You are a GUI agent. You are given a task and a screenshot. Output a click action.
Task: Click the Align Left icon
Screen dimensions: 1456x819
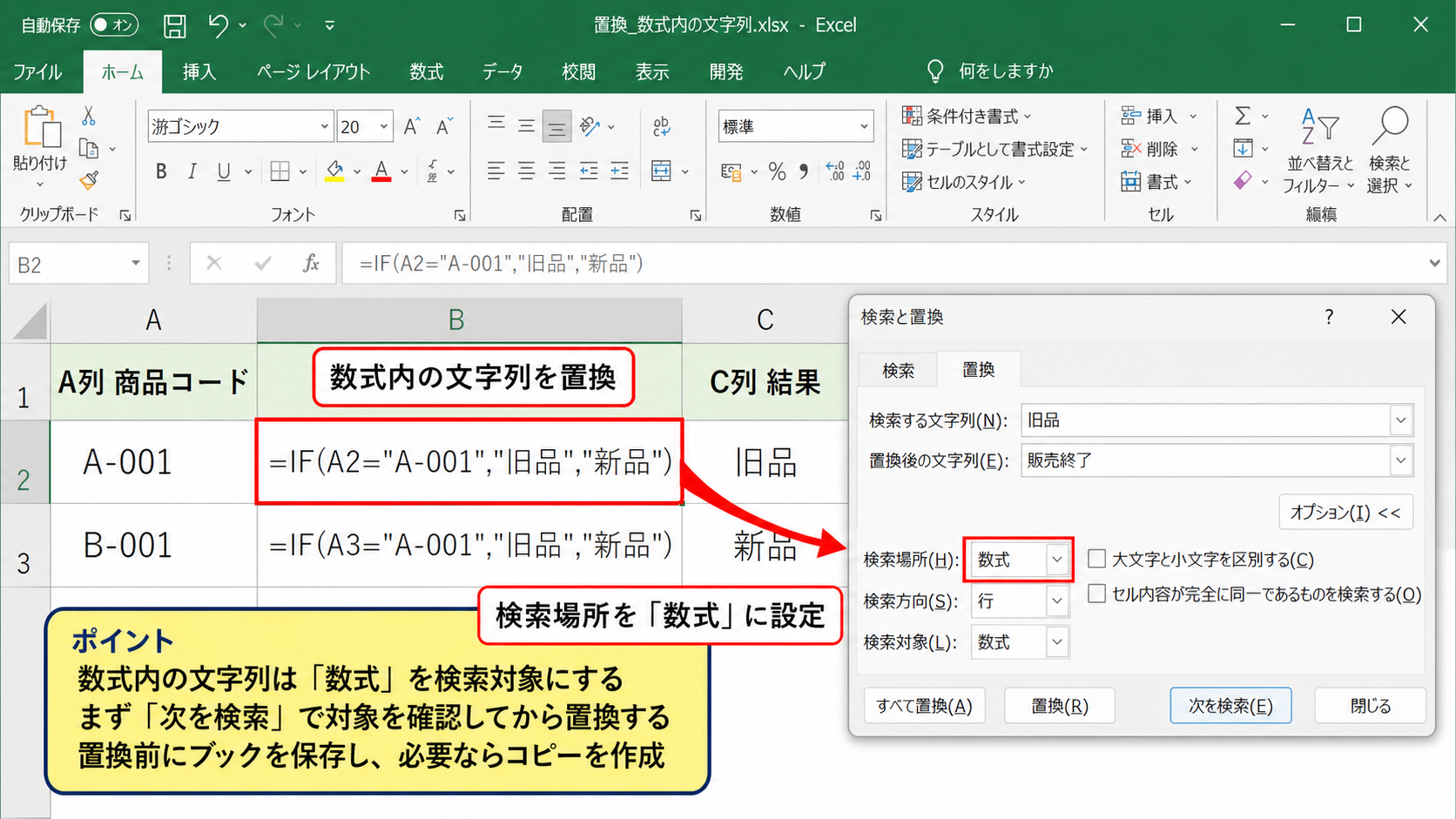coord(495,171)
